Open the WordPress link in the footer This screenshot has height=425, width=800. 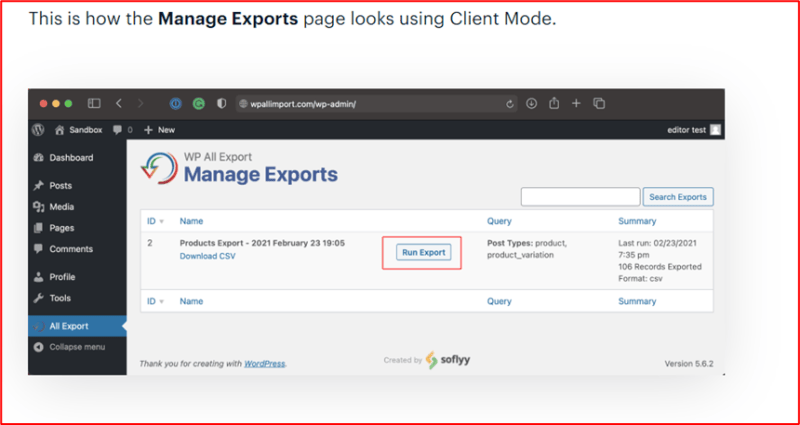(x=264, y=364)
